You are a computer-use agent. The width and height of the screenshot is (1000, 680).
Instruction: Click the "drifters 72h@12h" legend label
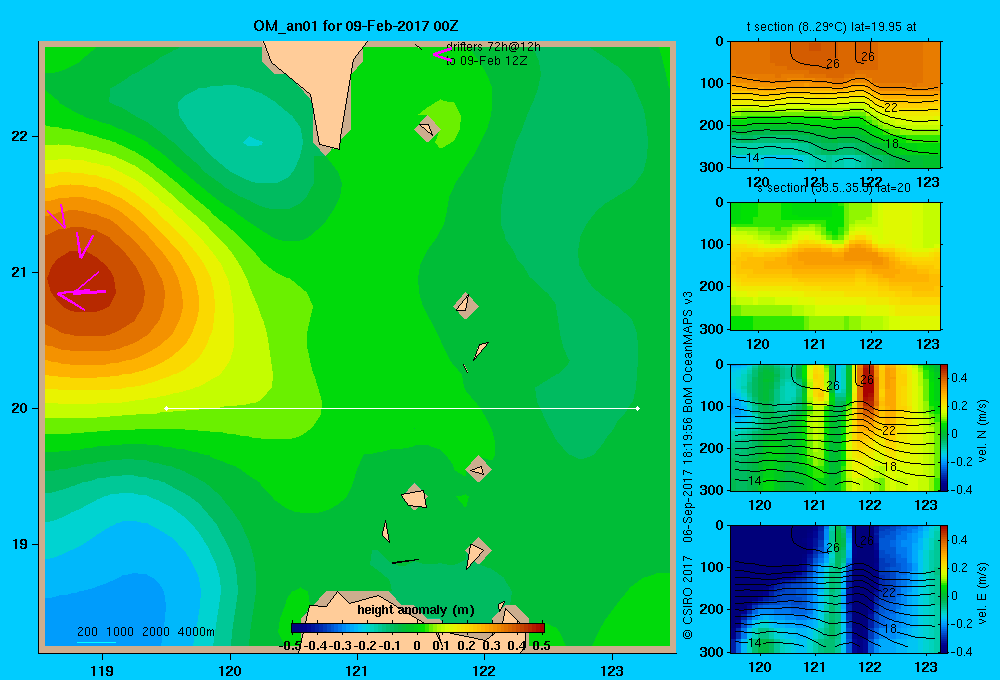click(x=493, y=47)
